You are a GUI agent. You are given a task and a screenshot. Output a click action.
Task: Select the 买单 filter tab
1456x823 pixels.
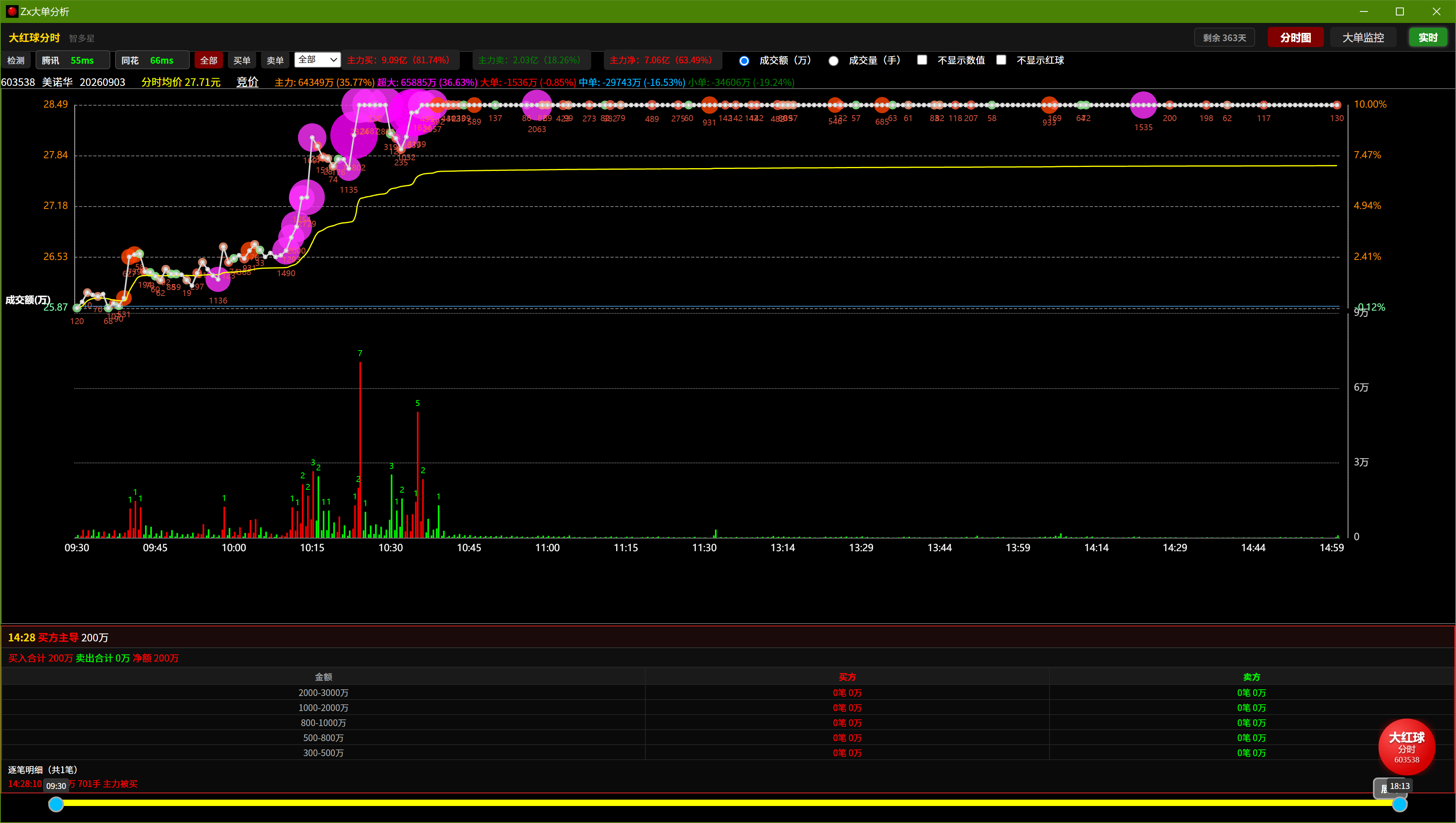click(242, 61)
